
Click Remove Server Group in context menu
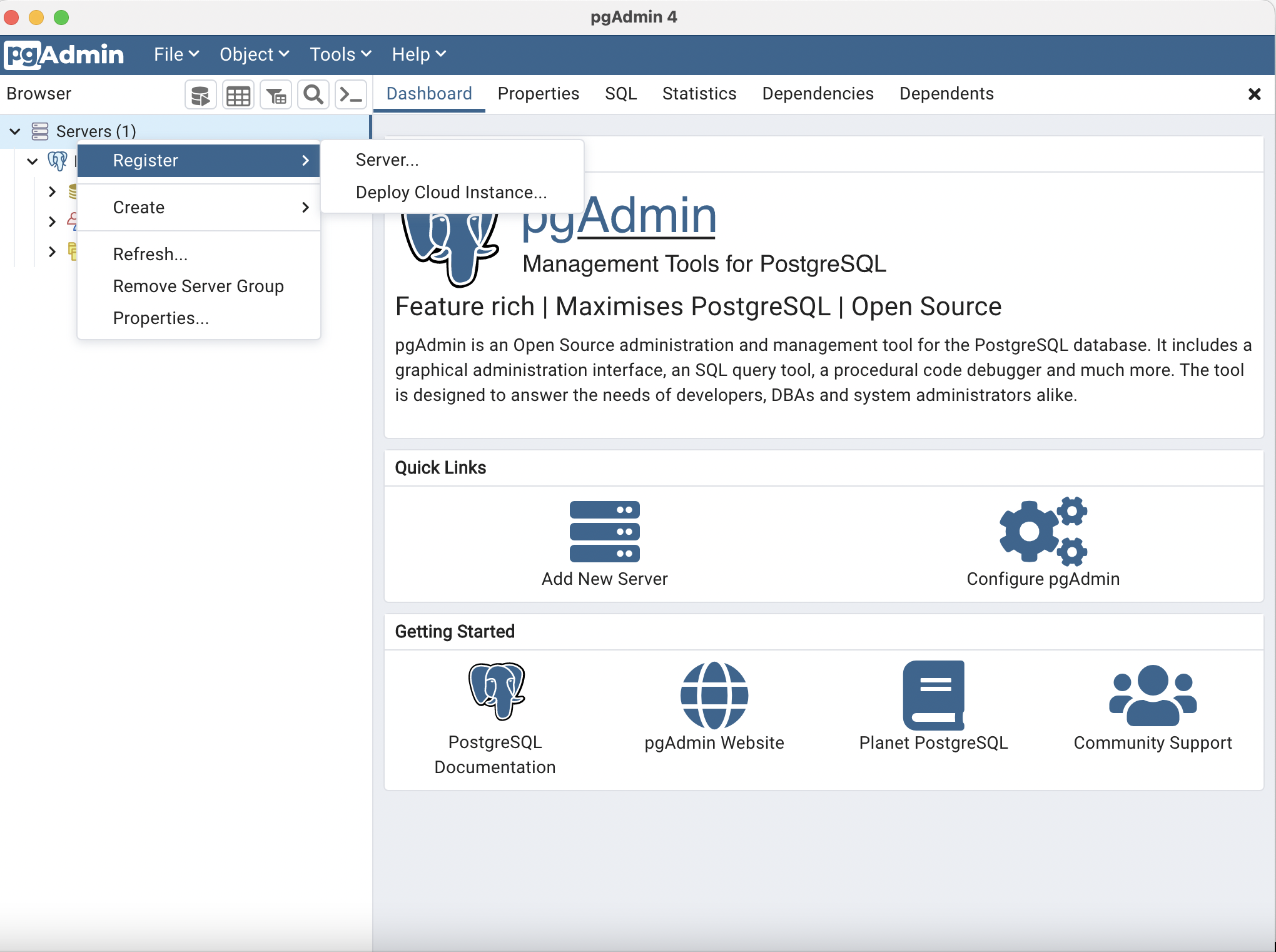(x=198, y=286)
